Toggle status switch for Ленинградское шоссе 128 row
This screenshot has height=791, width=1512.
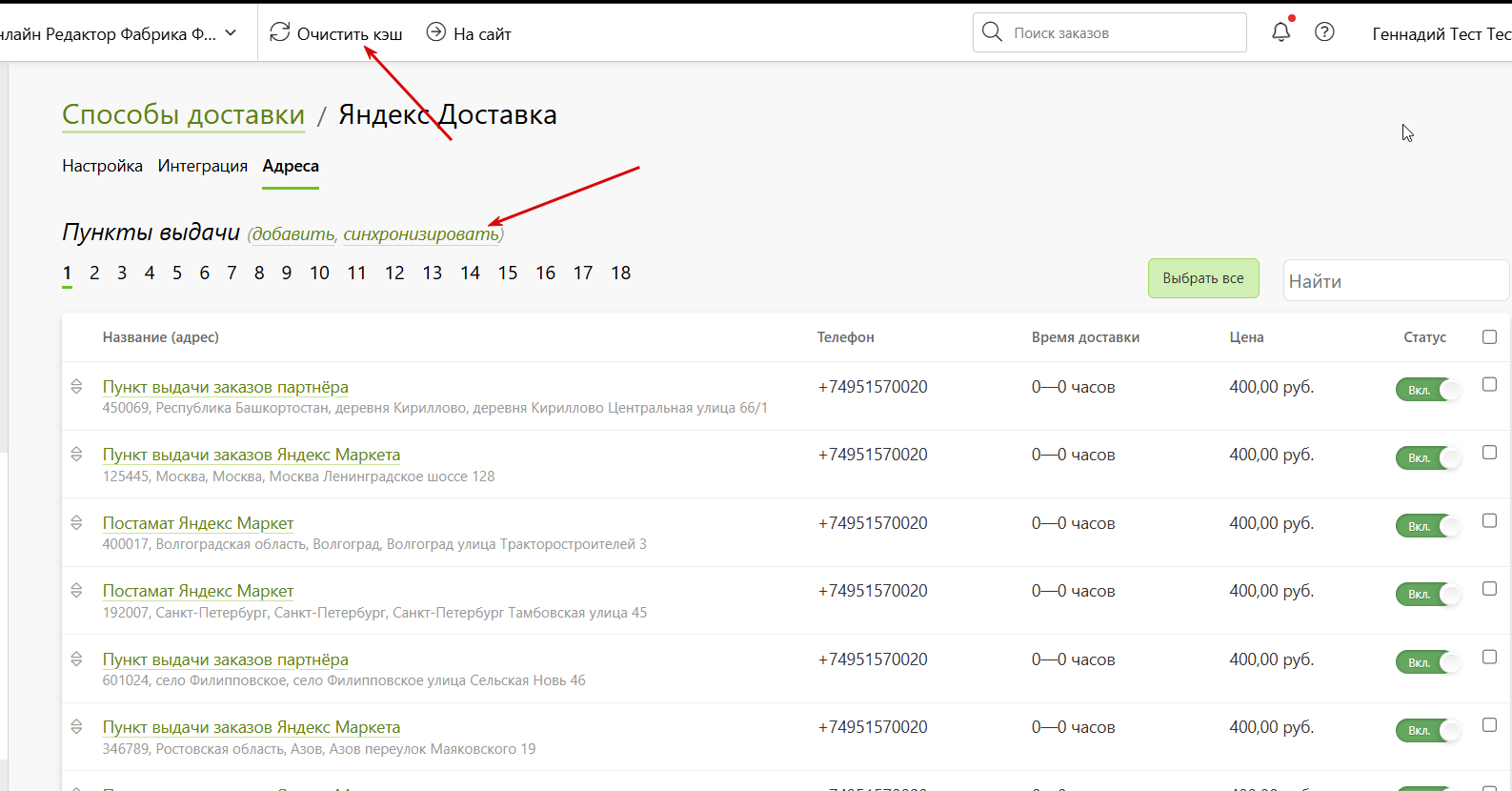1428,457
